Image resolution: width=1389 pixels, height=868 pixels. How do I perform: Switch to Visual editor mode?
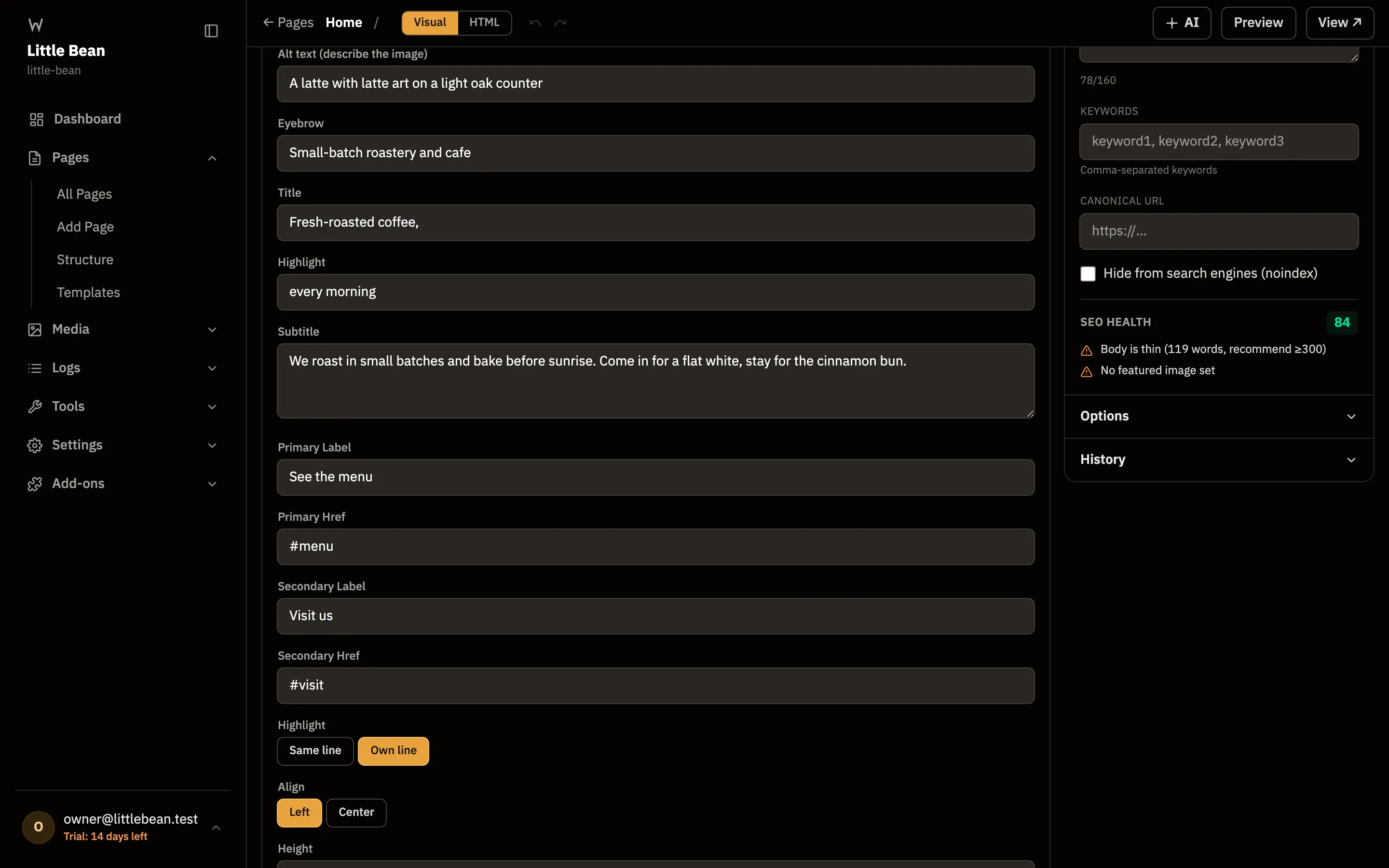[430, 22]
